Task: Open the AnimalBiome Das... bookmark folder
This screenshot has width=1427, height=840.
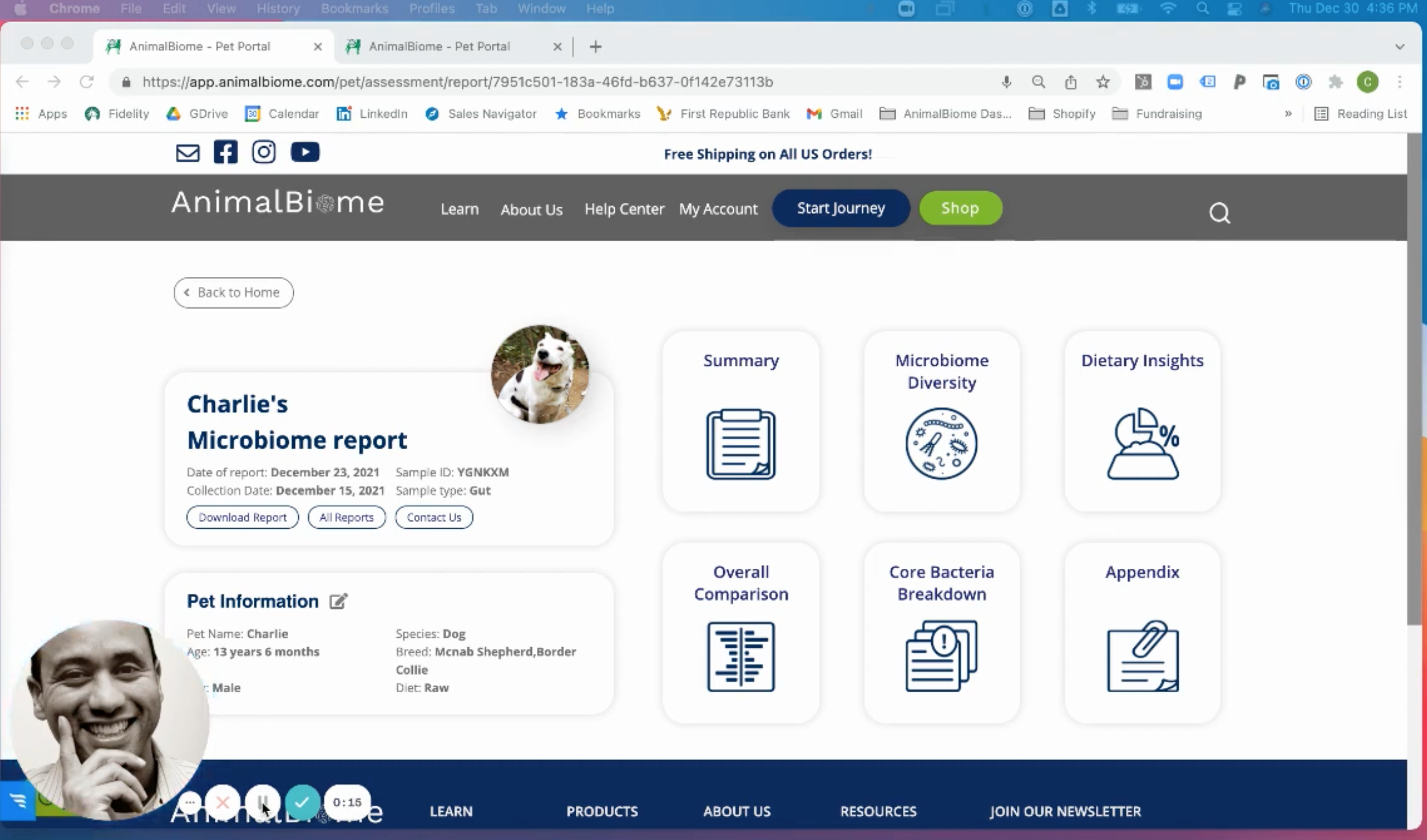Action: (x=945, y=114)
